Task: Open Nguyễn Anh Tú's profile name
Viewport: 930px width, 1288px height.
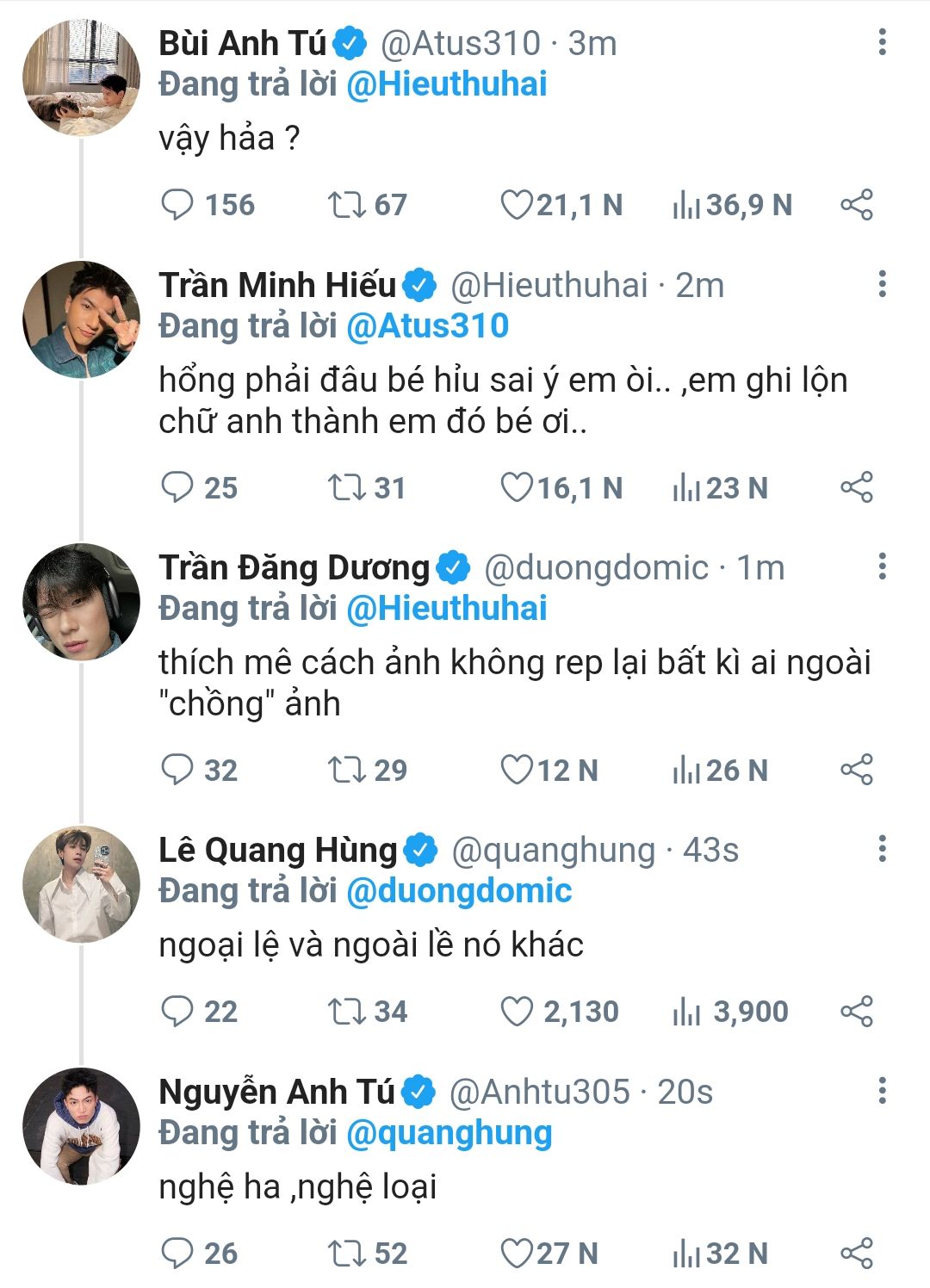Action: tap(276, 1092)
